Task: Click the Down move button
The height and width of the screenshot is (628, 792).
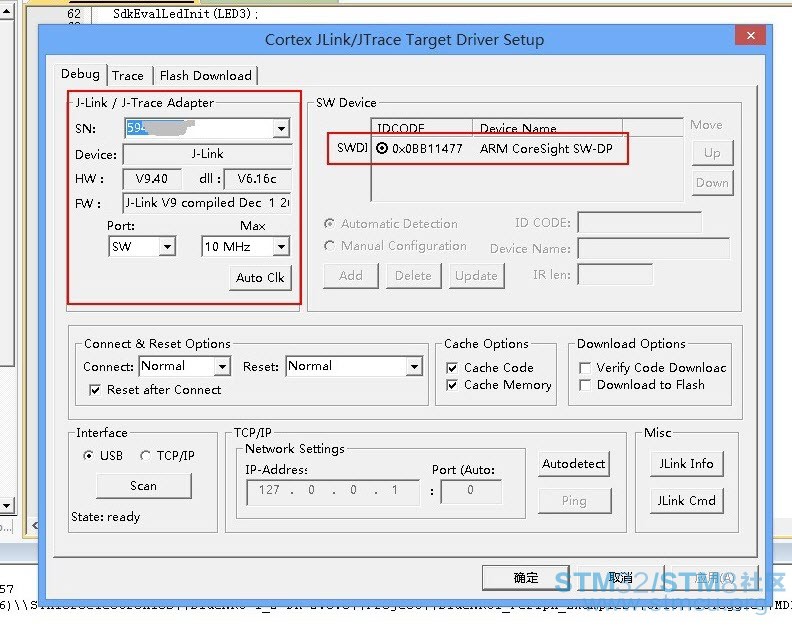Action: (x=712, y=182)
